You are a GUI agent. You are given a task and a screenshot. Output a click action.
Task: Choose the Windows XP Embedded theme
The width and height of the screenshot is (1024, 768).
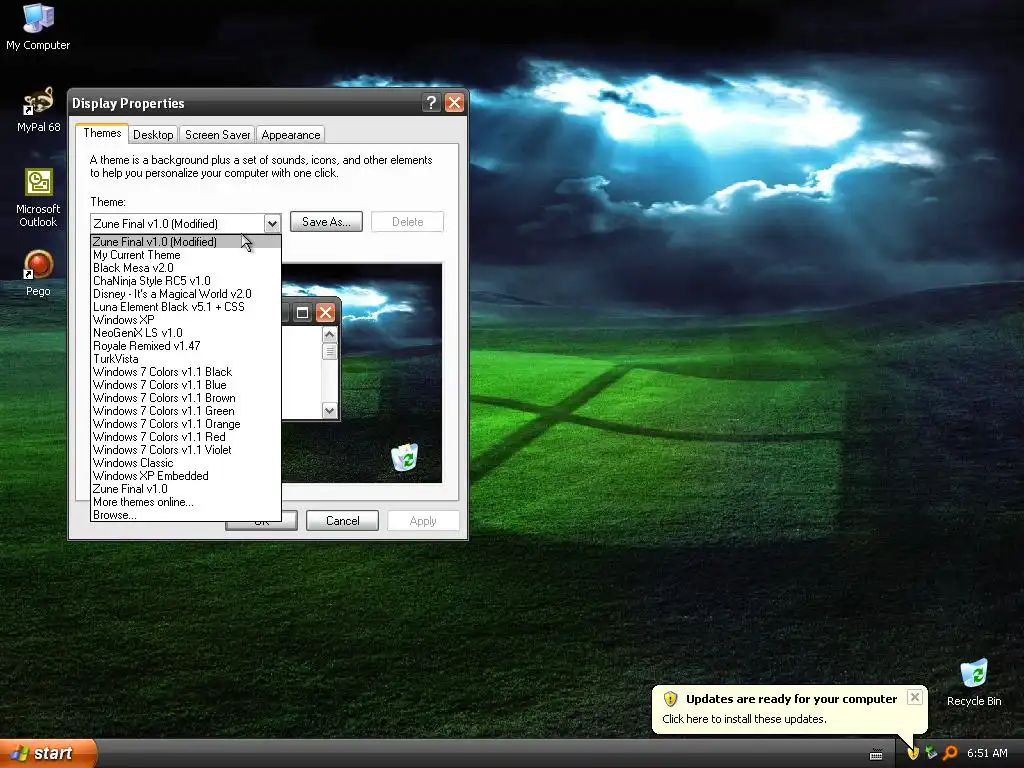[x=186, y=476]
